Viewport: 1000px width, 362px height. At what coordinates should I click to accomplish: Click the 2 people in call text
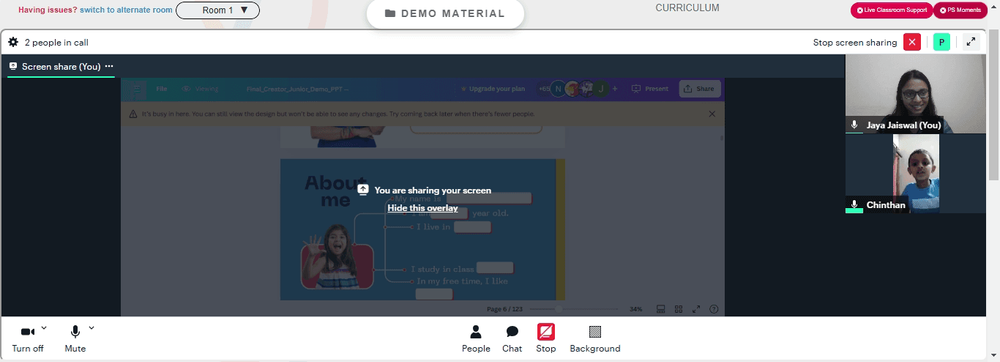(56, 43)
